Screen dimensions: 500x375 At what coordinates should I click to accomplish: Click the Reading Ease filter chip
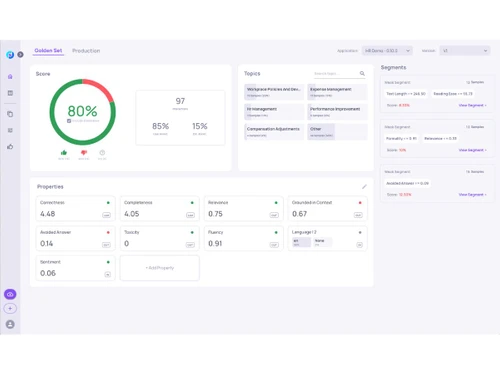453,94
